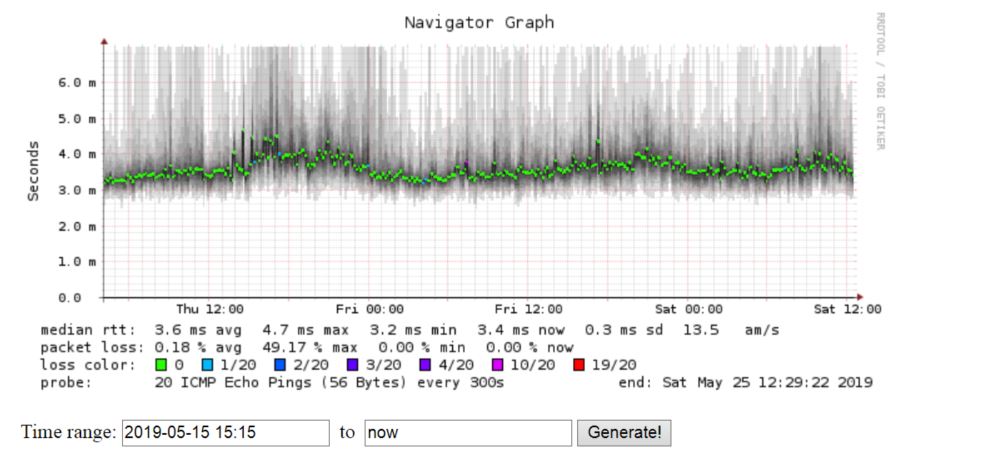Click the indigo 3/20 loss swatch

pos(353,366)
